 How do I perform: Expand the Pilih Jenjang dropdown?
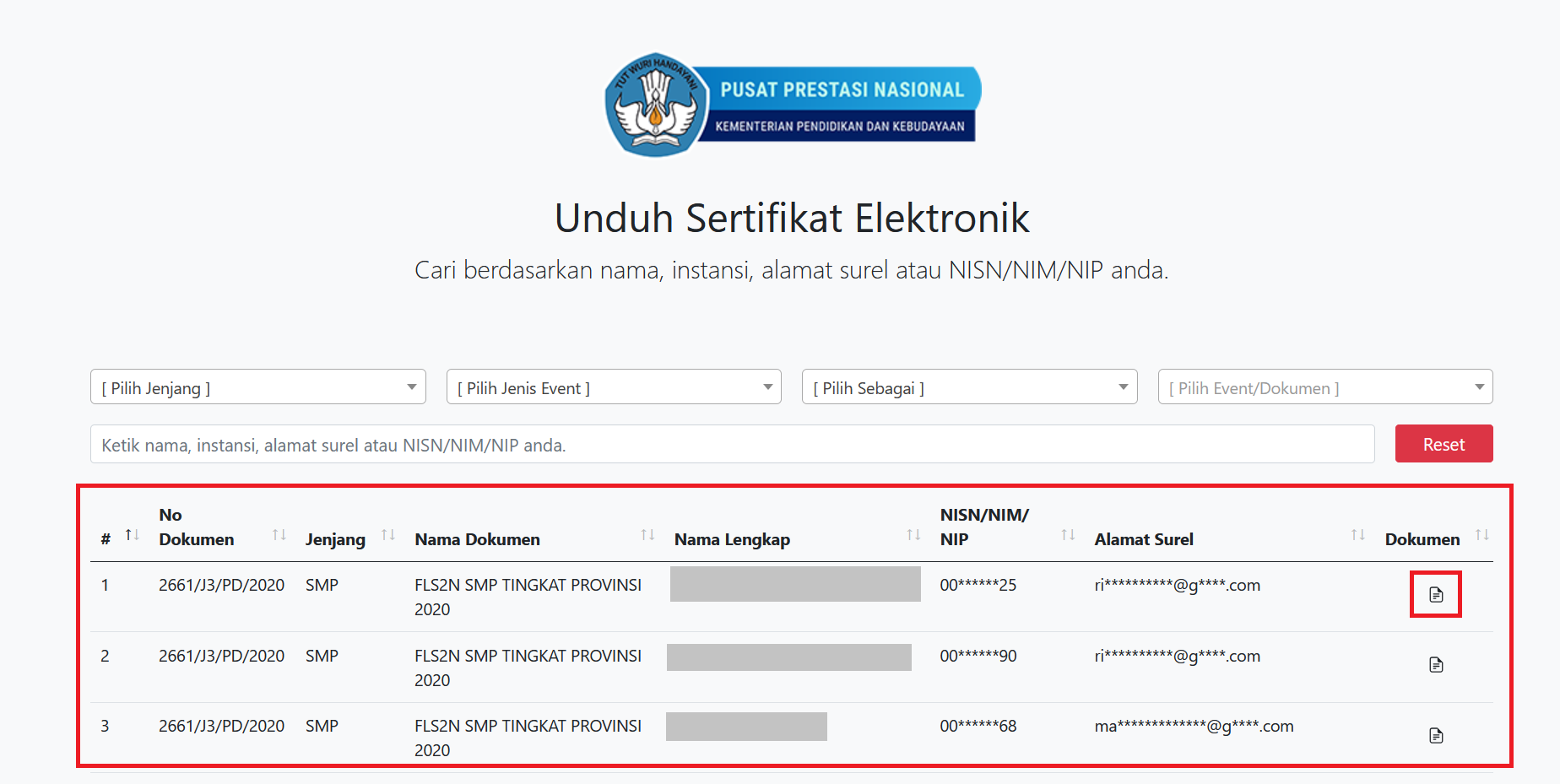coord(258,387)
